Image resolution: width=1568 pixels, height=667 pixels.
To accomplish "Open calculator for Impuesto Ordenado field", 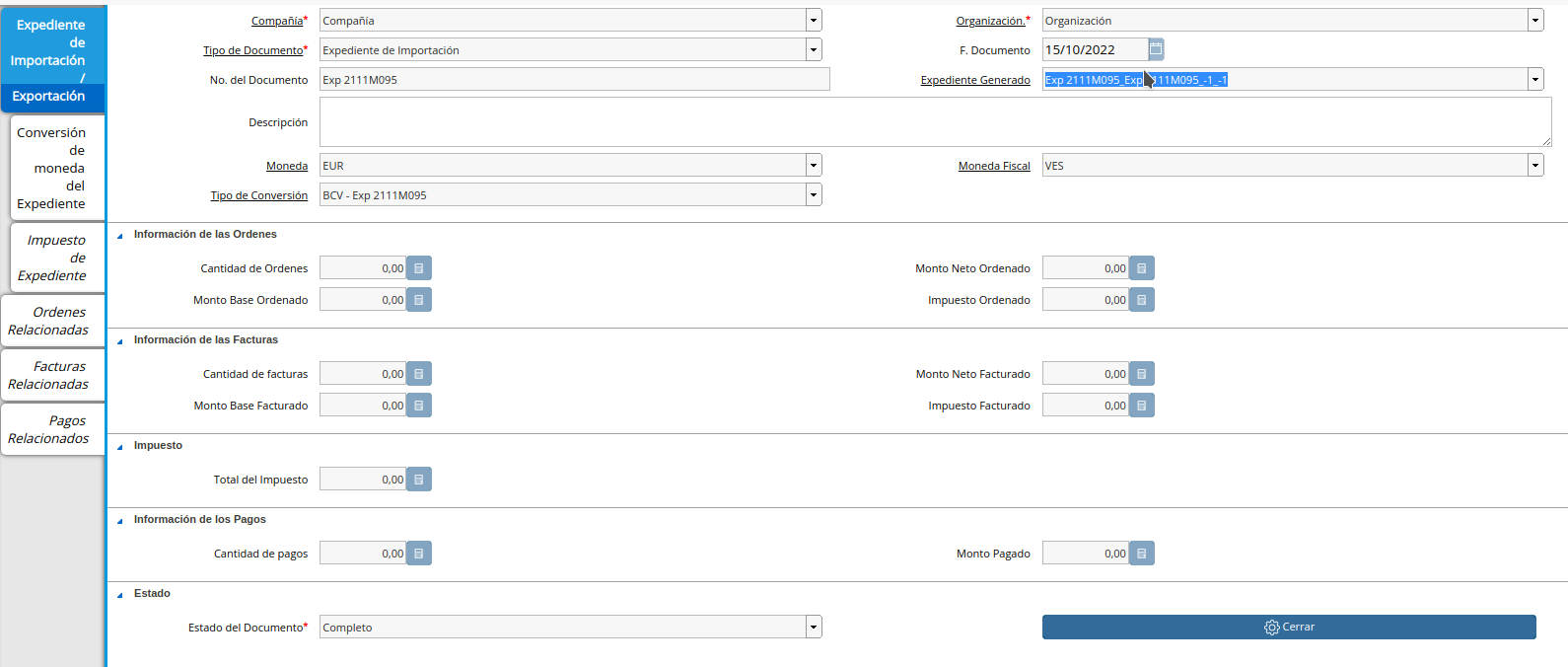I will (x=1142, y=300).
